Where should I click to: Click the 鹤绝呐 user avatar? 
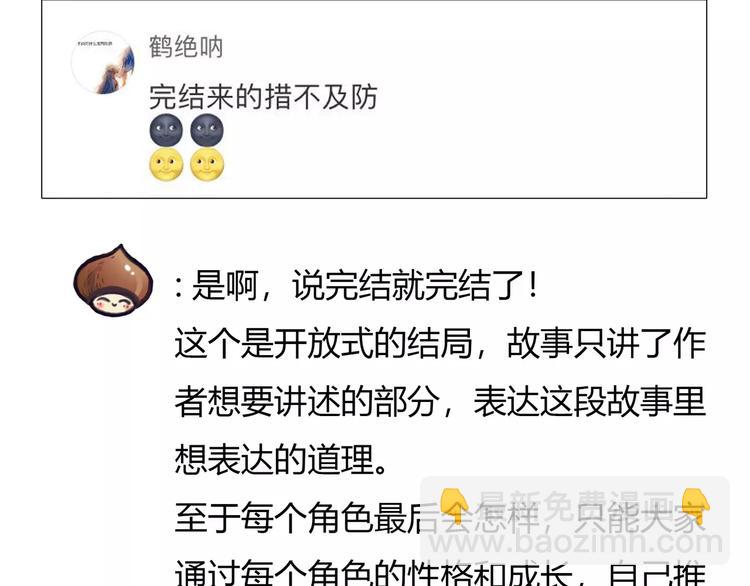[x=102, y=63]
